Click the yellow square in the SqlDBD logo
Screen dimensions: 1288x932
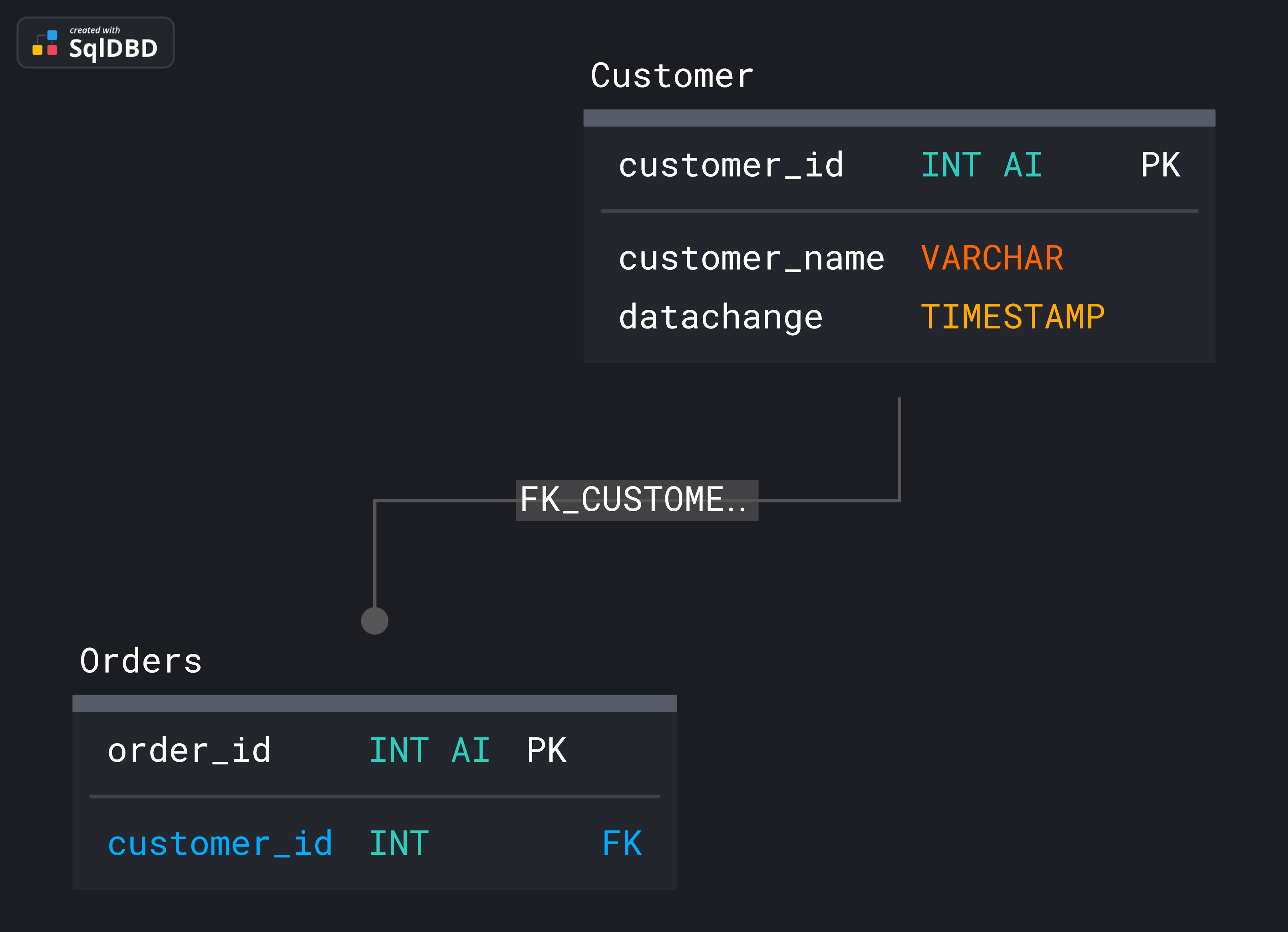38,50
